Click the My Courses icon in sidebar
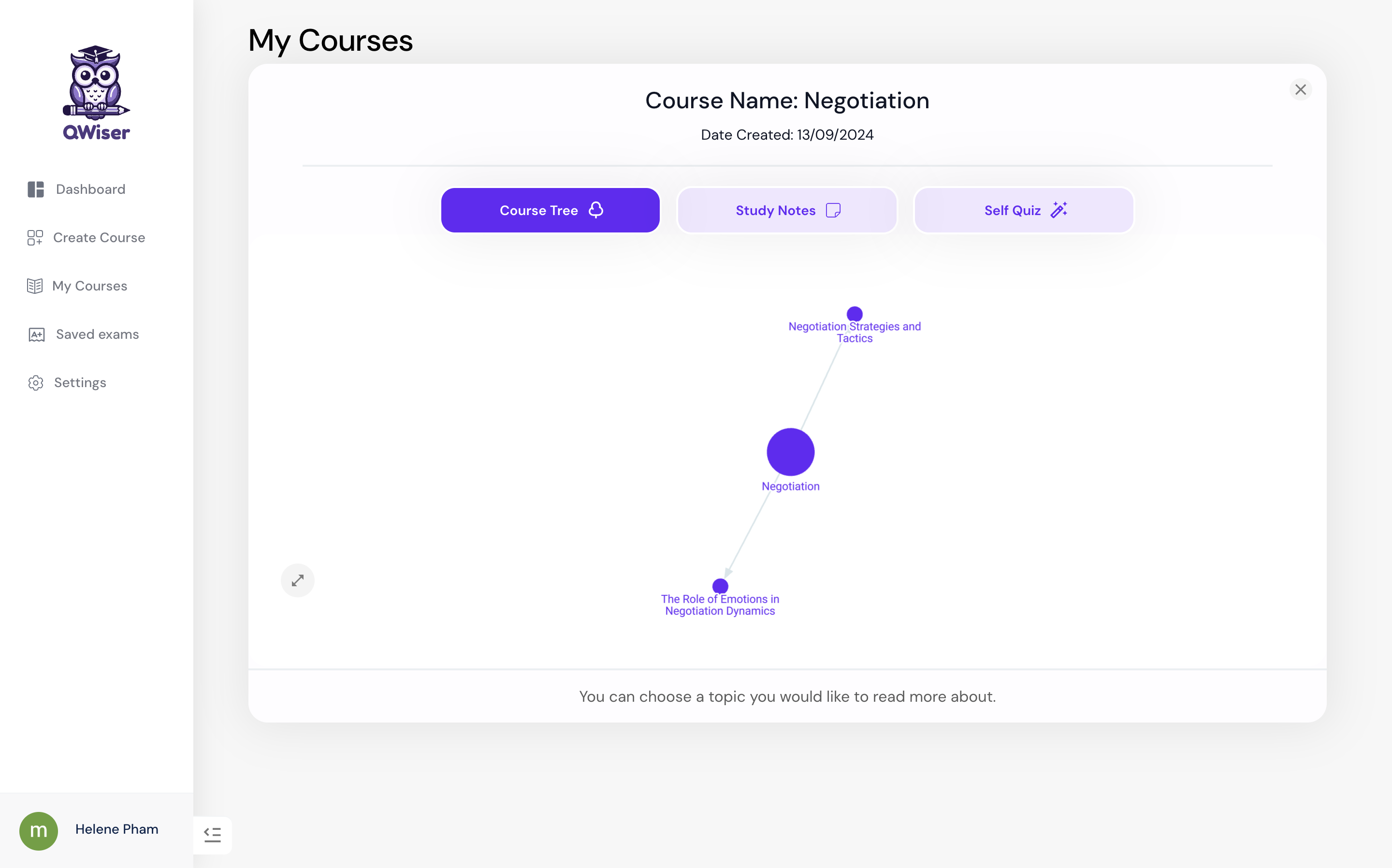 [x=34, y=285]
